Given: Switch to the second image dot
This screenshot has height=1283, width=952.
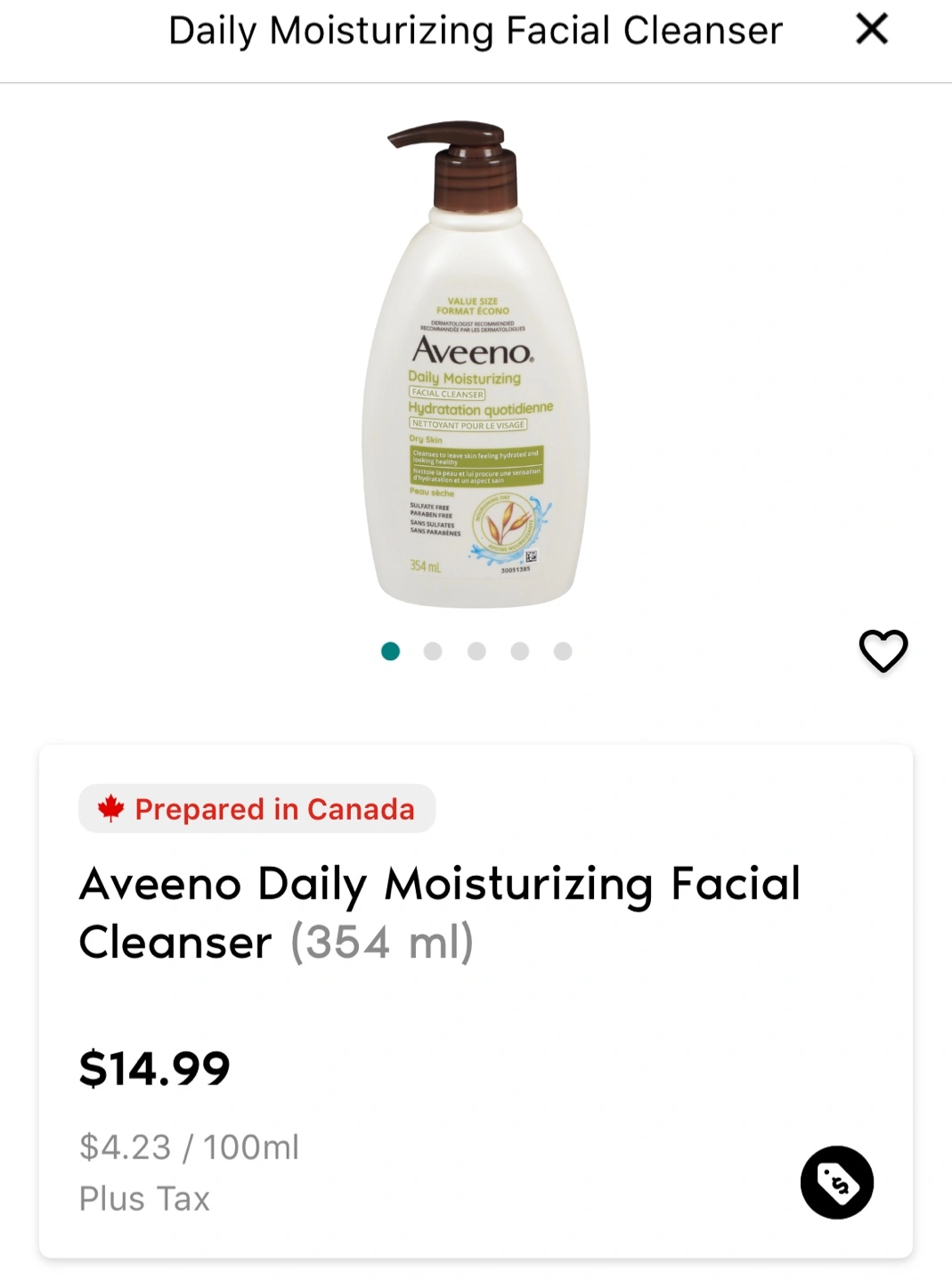Looking at the screenshot, I should (433, 651).
